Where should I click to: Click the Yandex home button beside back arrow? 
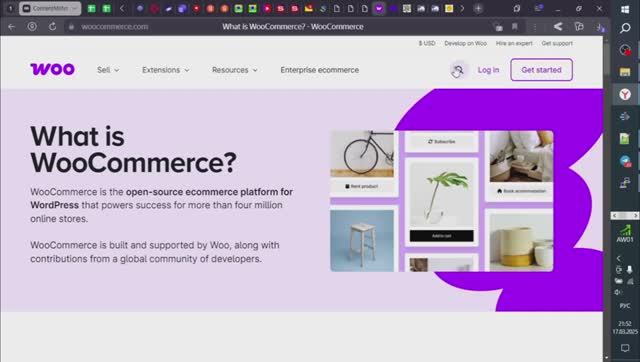click(x=32, y=27)
